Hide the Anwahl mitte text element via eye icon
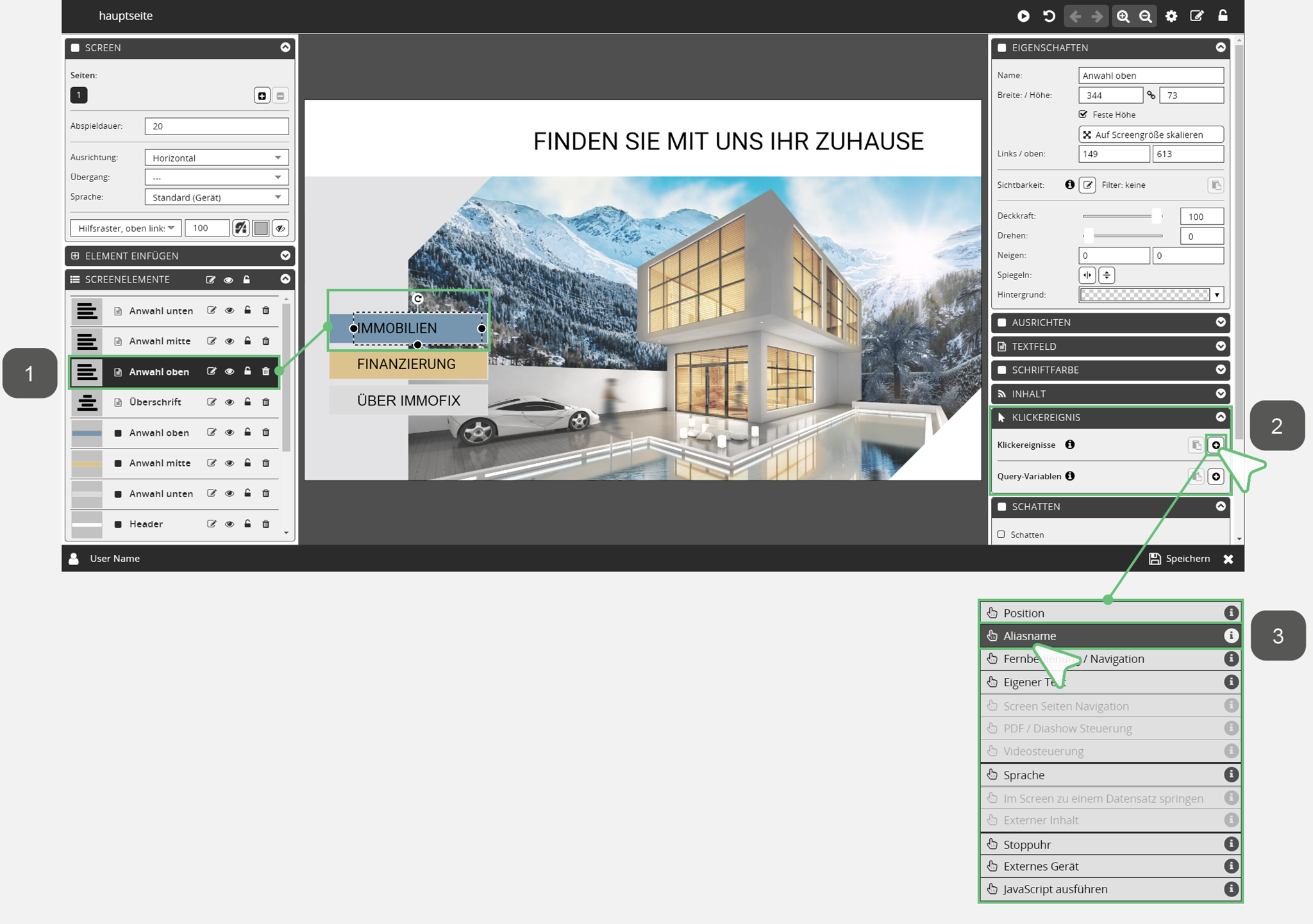 229,341
